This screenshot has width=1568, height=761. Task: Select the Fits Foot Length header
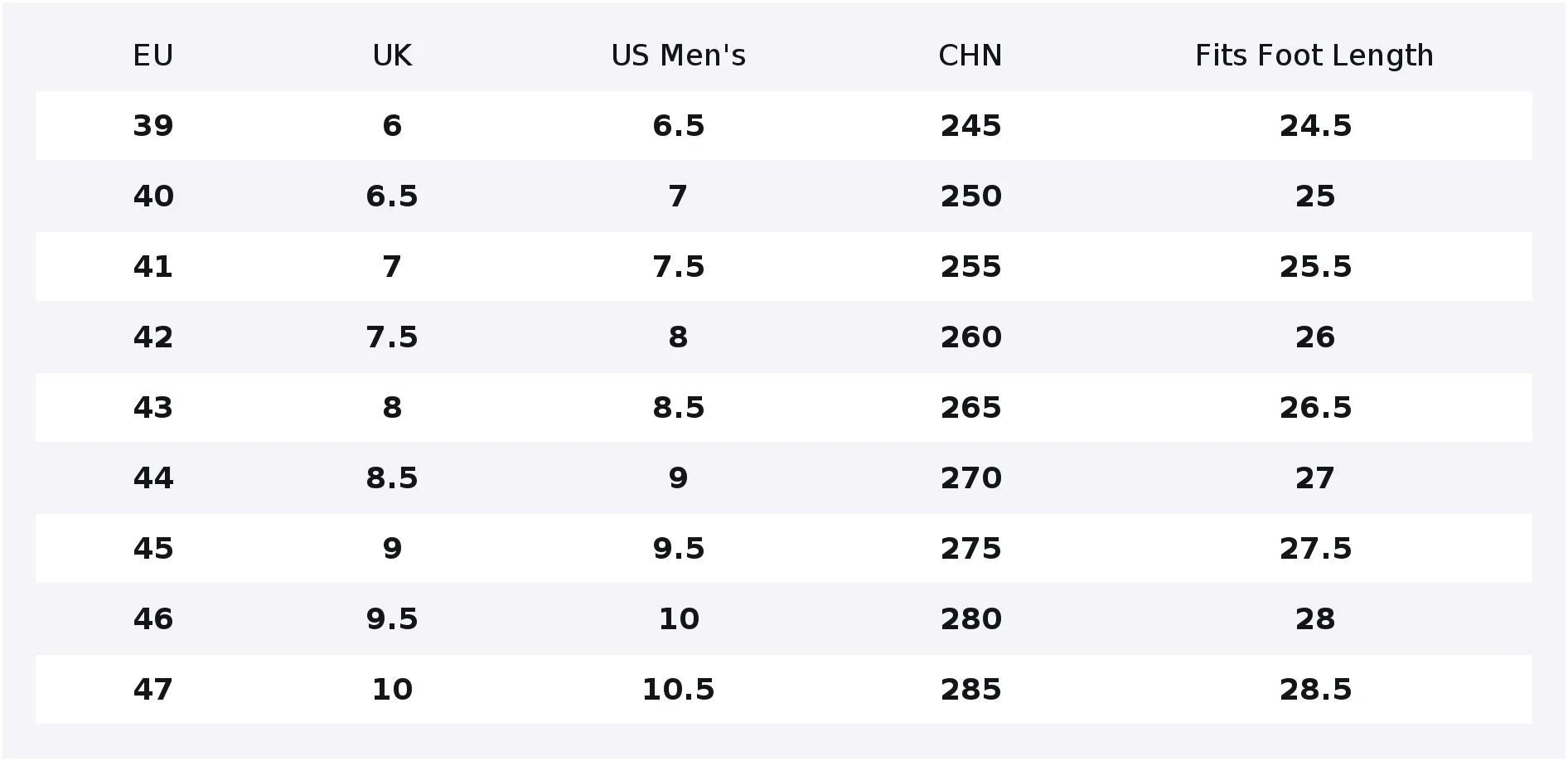pos(1314,56)
